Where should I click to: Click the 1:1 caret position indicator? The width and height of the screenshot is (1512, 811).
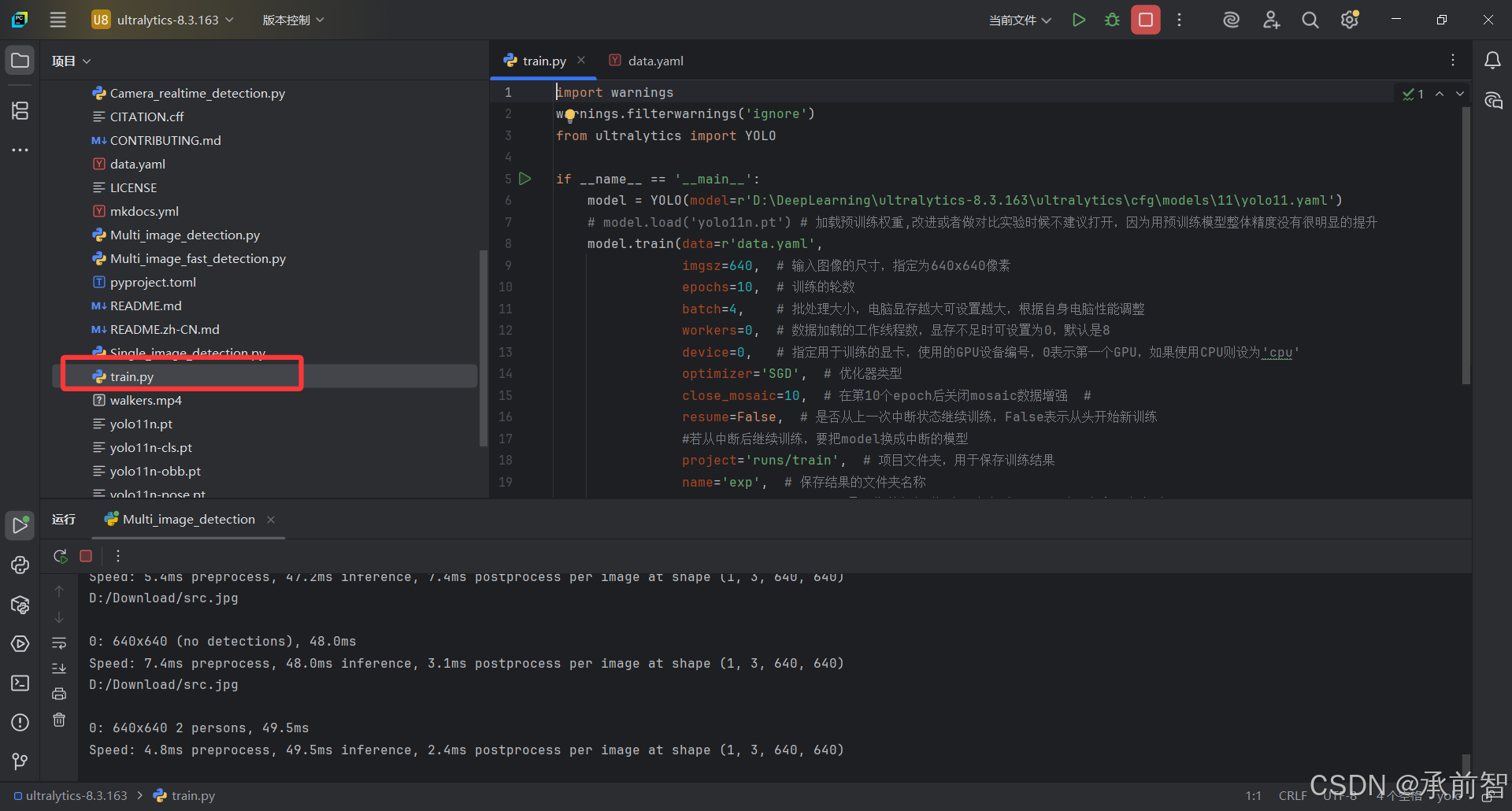(x=1254, y=795)
